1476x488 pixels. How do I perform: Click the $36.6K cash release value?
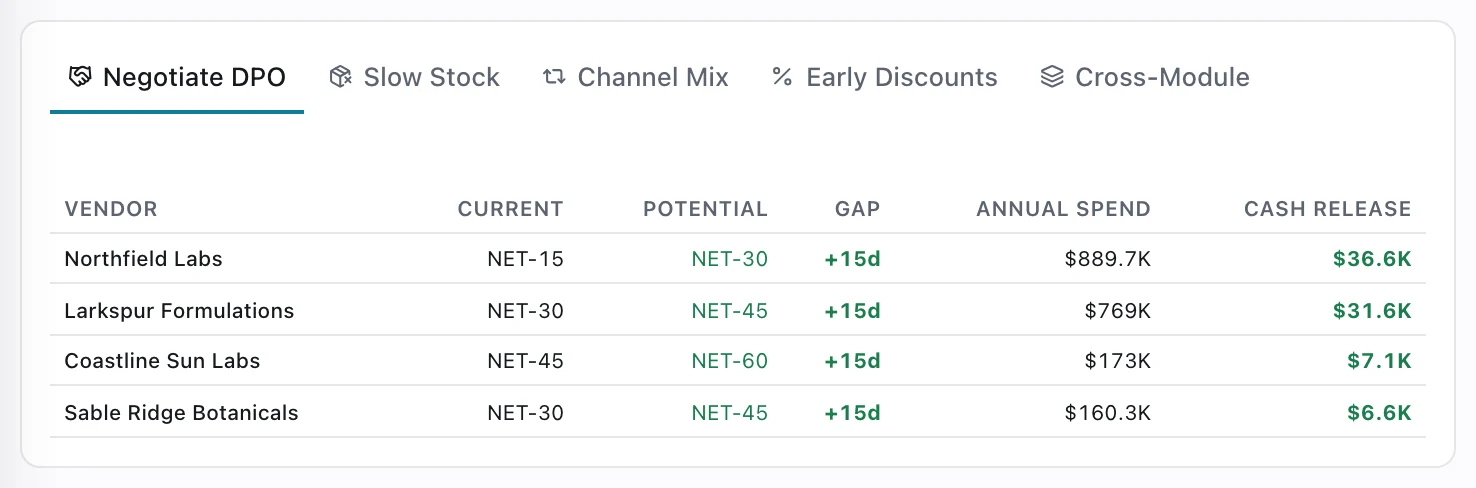click(1372, 259)
